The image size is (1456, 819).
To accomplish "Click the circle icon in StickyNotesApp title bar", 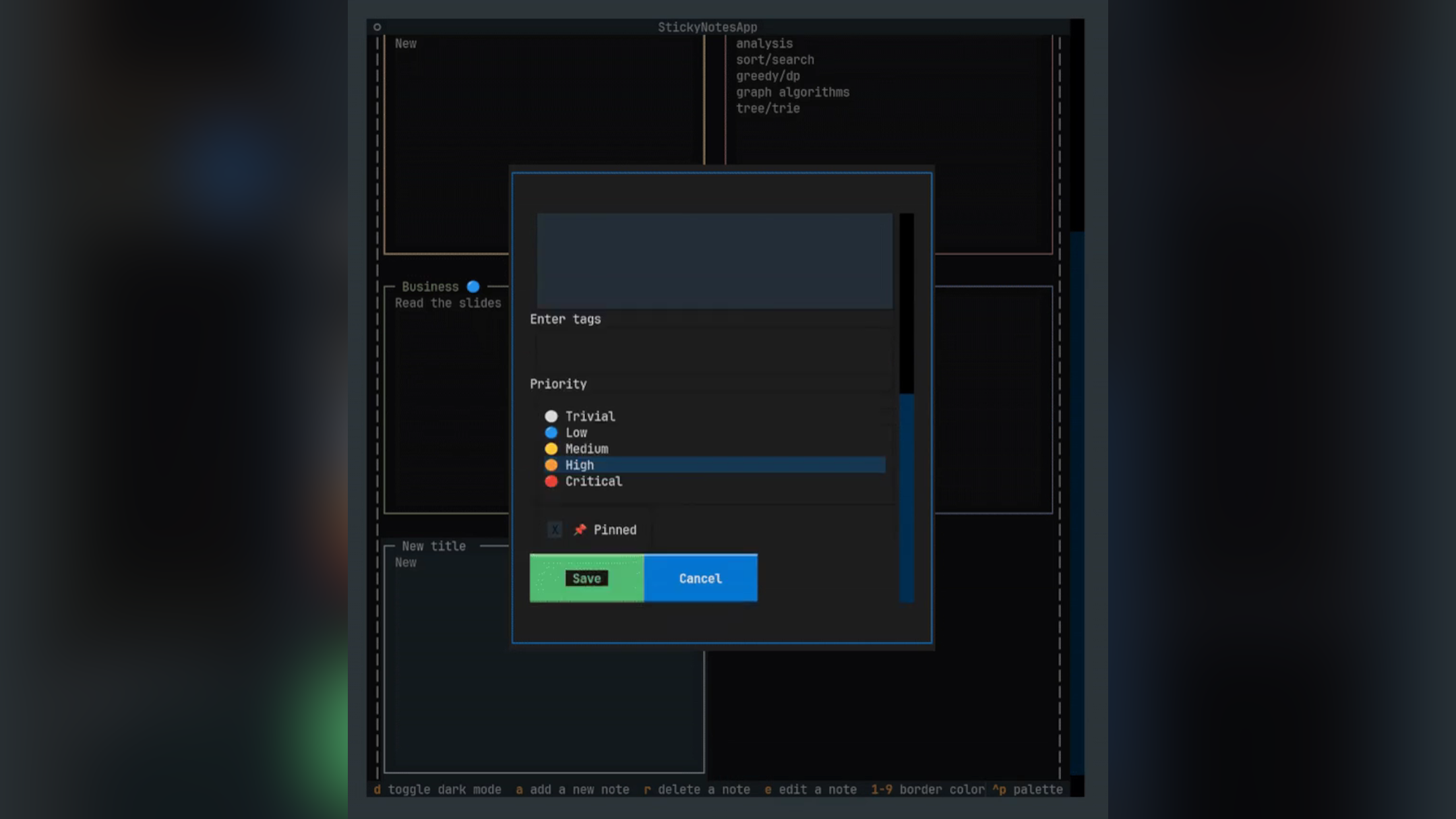I will (377, 26).
